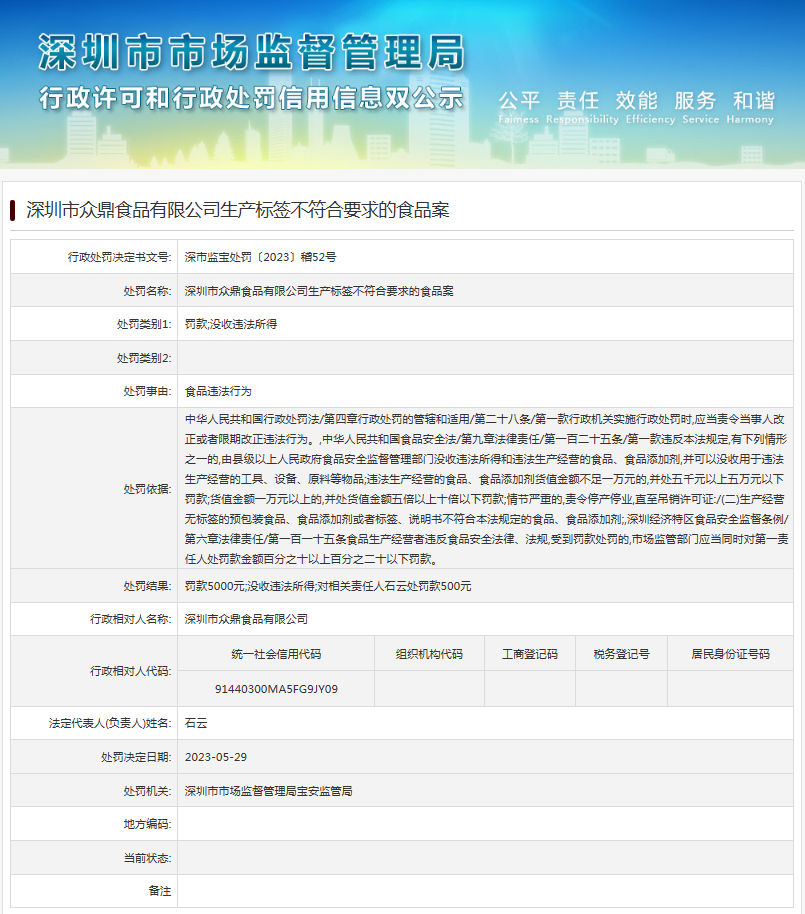This screenshot has height=914, width=805.
Task: Select the value 食品违法行为
Action: (x=218, y=391)
